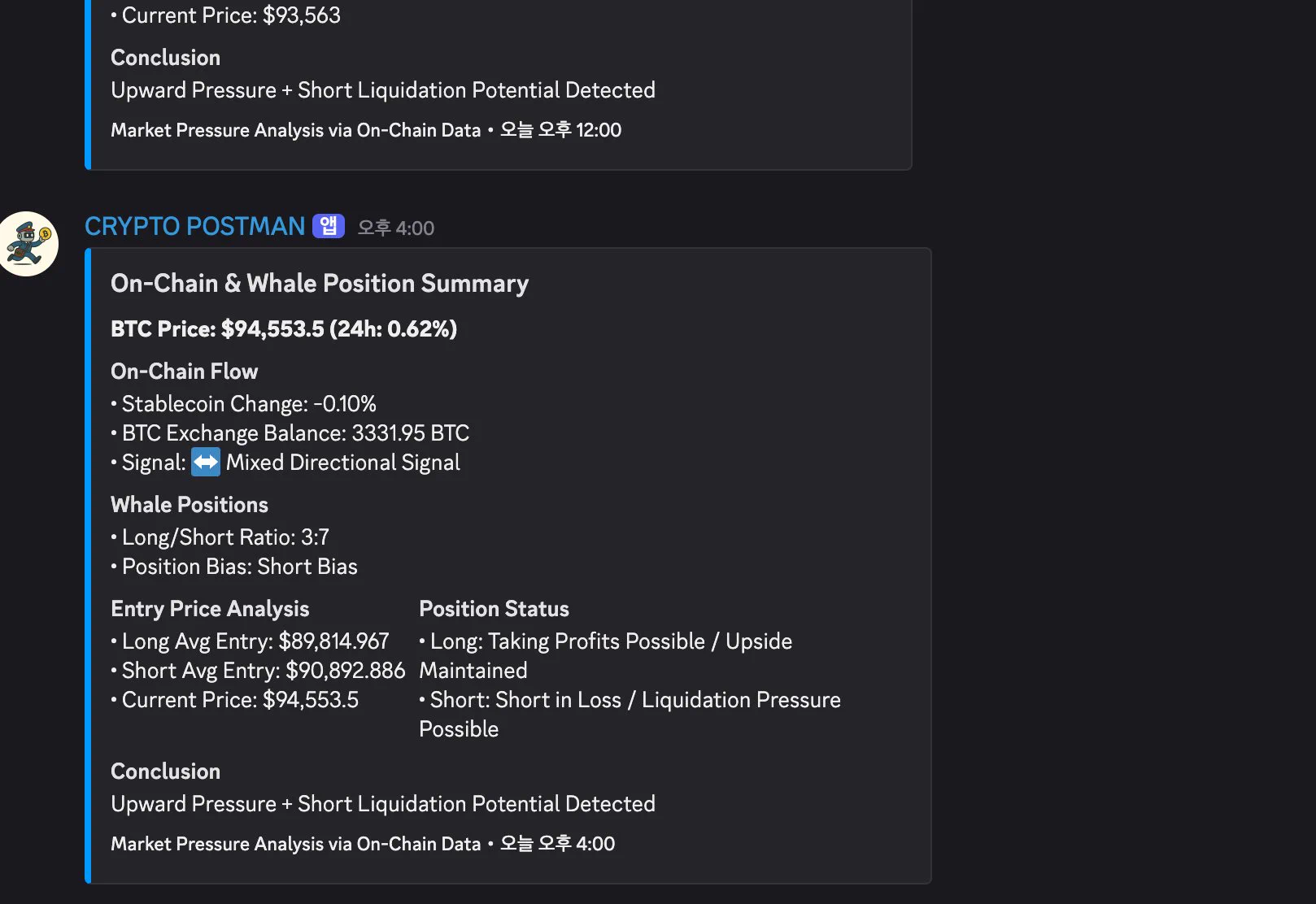Click the 12:00 embed footer timestamp text
Image resolution: width=1316 pixels, height=904 pixels.
point(560,130)
